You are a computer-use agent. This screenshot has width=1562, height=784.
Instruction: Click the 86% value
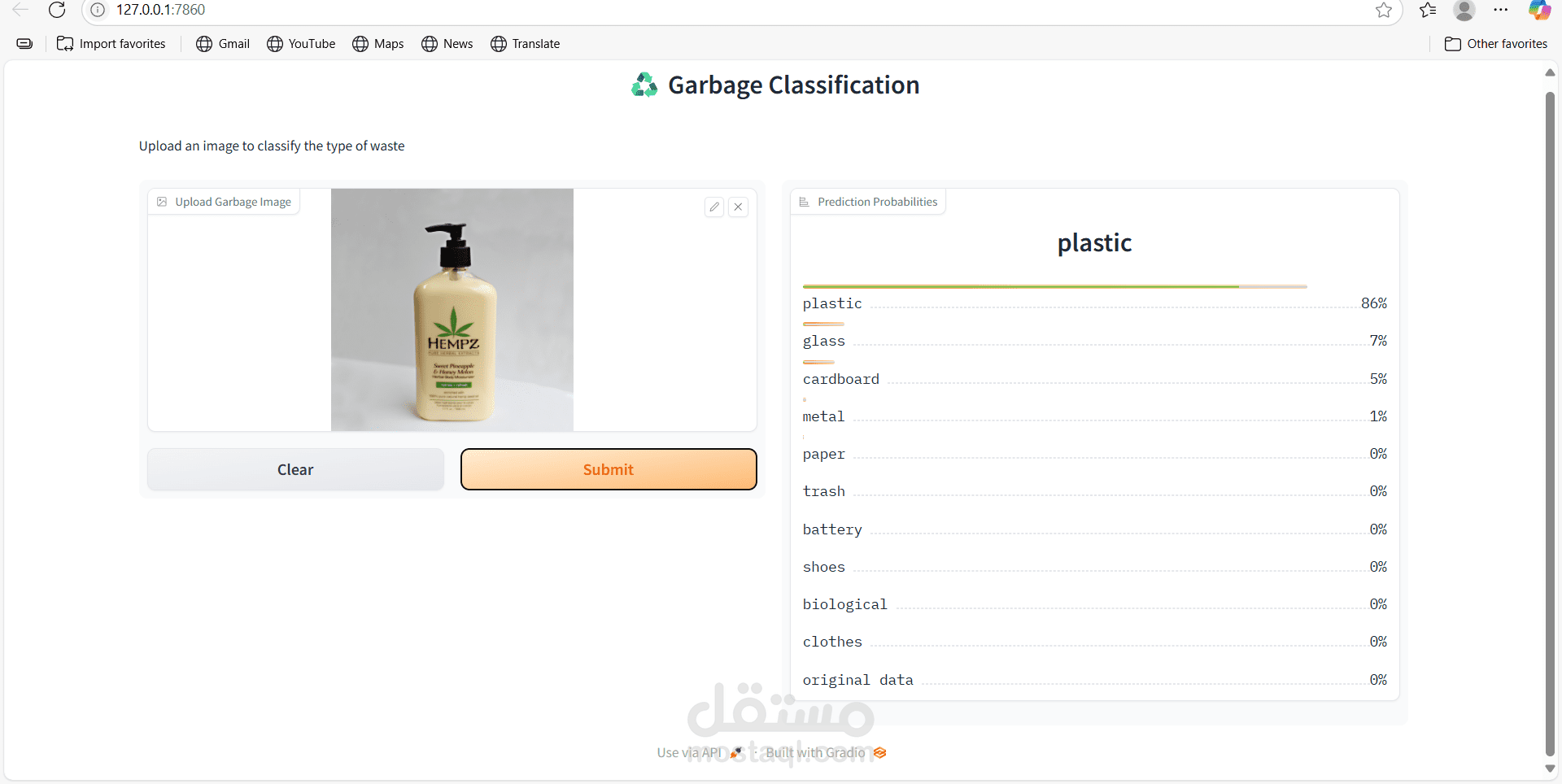[x=1374, y=303]
